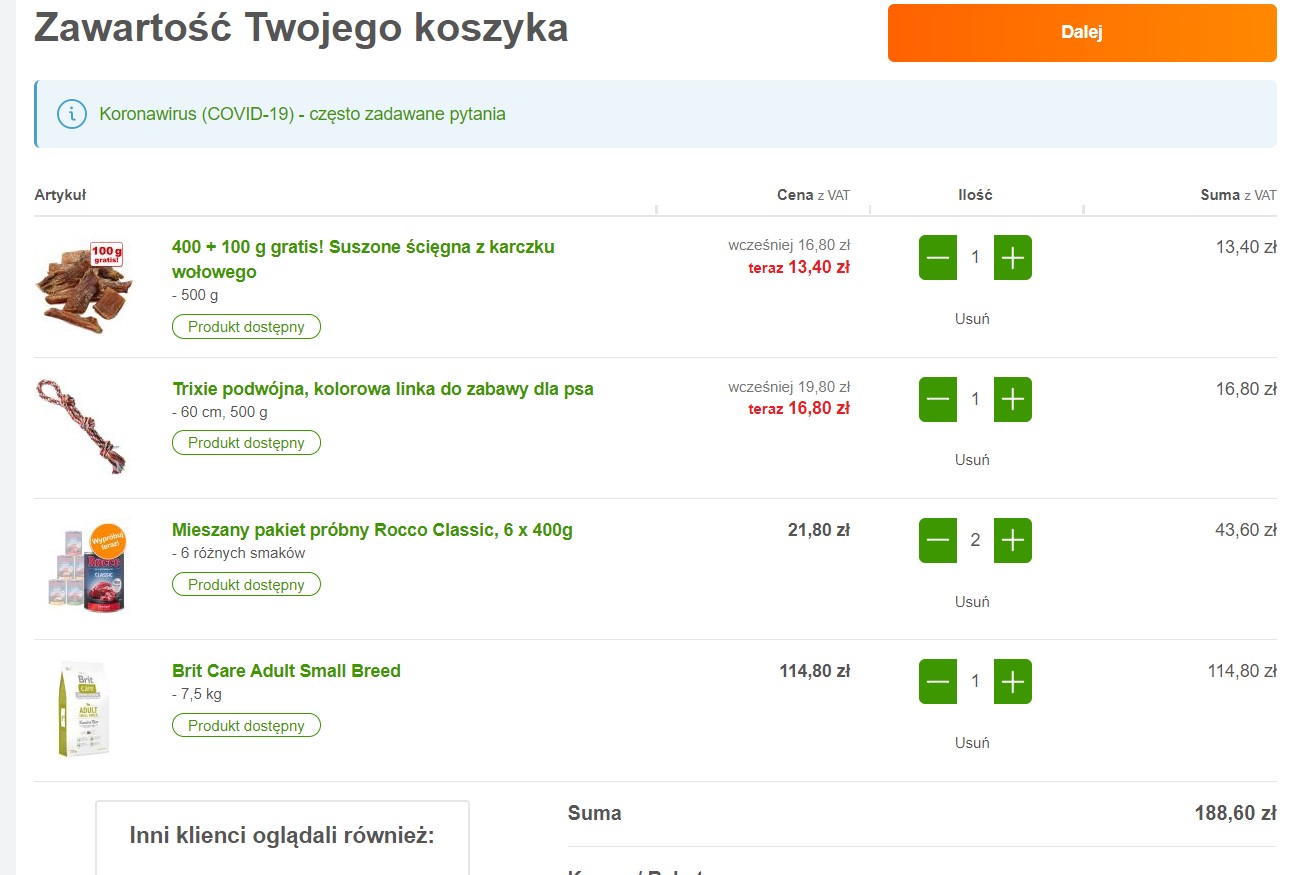Remove Trixie rope toy via Usuń
The image size is (1296, 875).
(x=972, y=460)
